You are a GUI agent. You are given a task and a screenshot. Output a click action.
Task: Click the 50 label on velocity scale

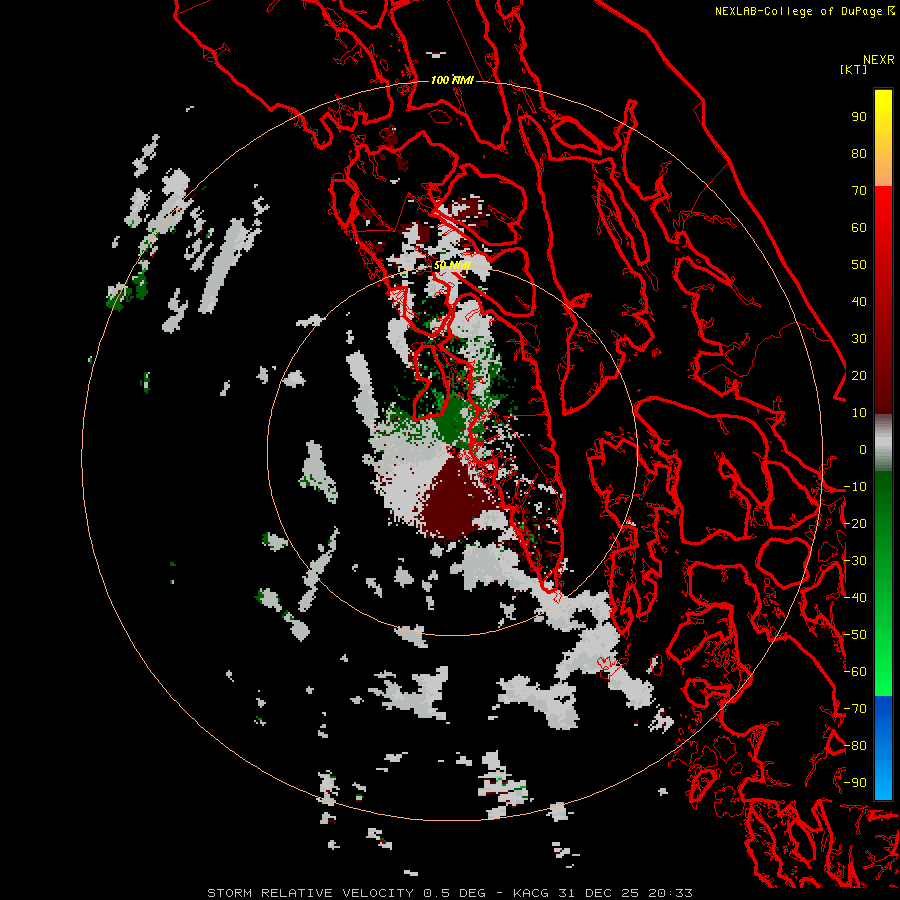[x=859, y=265]
